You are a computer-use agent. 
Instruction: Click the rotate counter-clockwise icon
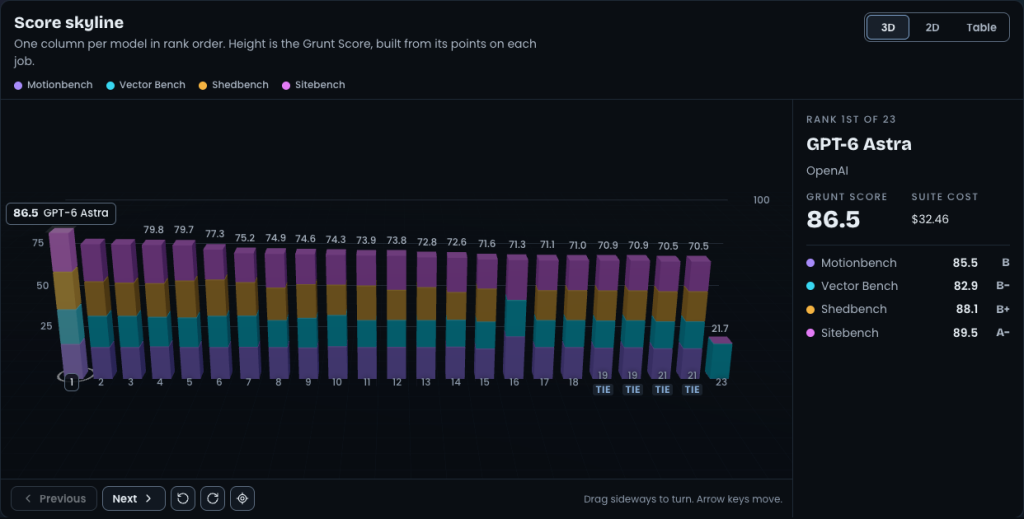183,499
